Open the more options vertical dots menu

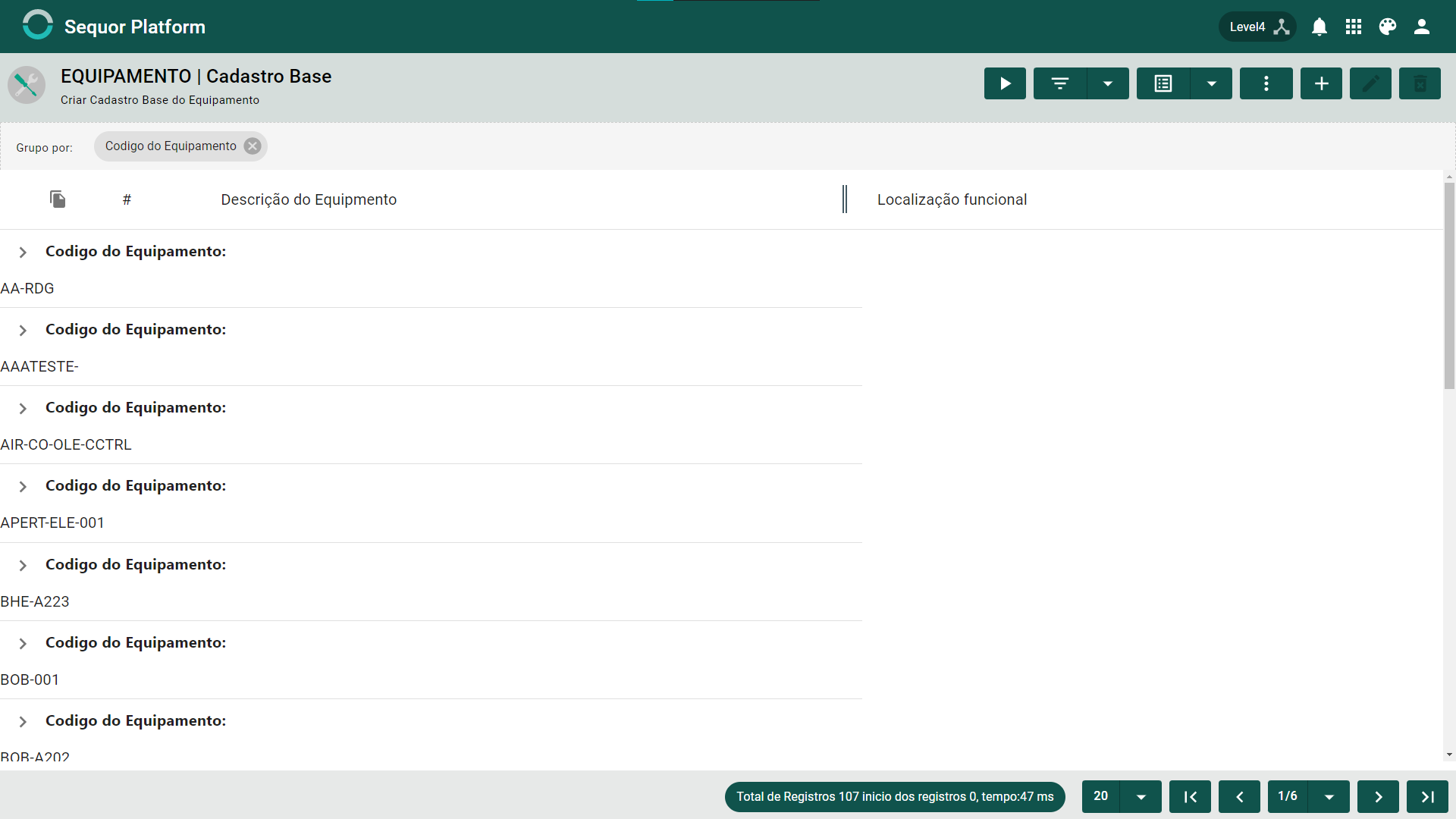coord(1266,83)
